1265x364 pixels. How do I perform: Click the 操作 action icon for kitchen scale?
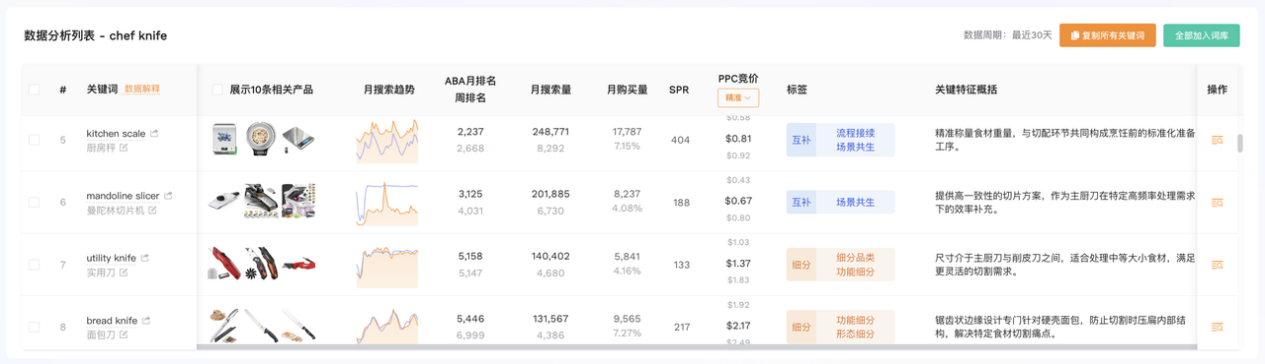1217,140
